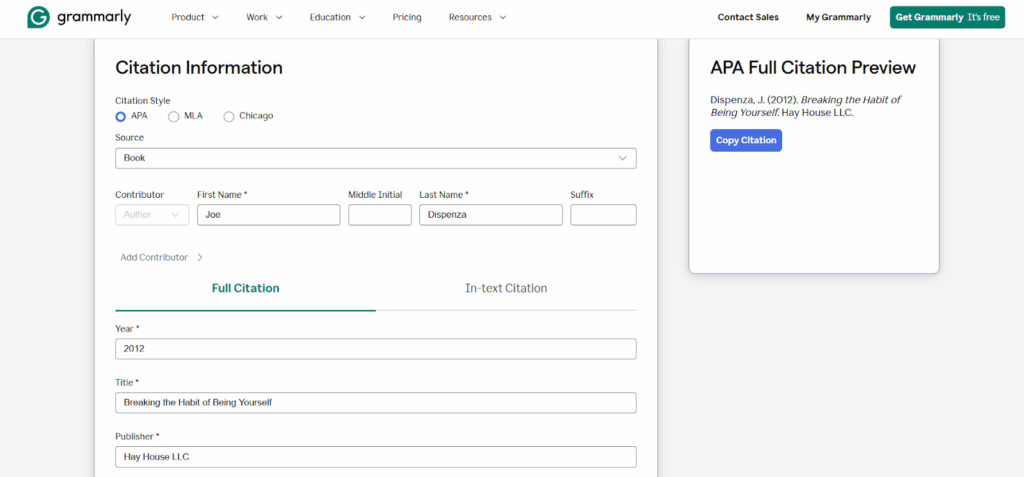
Task: Open the Contributor Author dropdown
Action: pyautogui.click(x=152, y=215)
